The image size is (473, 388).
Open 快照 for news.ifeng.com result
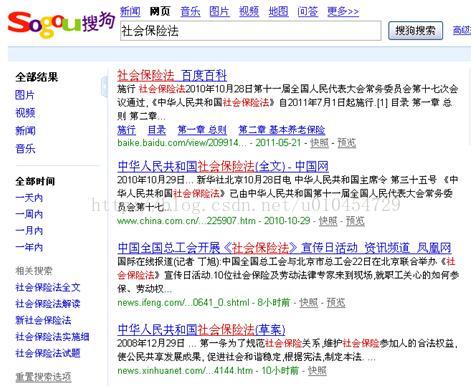(x=309, y=303)
